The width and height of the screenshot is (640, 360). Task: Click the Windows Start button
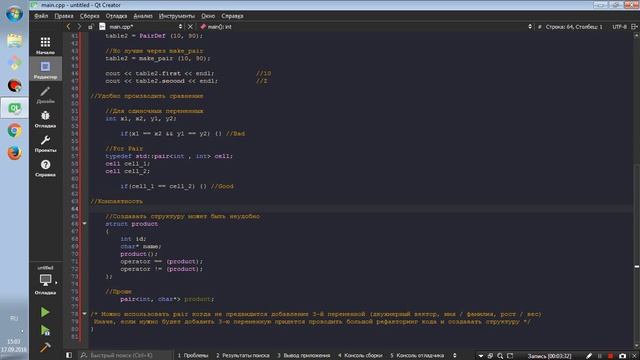coord(14,14)
